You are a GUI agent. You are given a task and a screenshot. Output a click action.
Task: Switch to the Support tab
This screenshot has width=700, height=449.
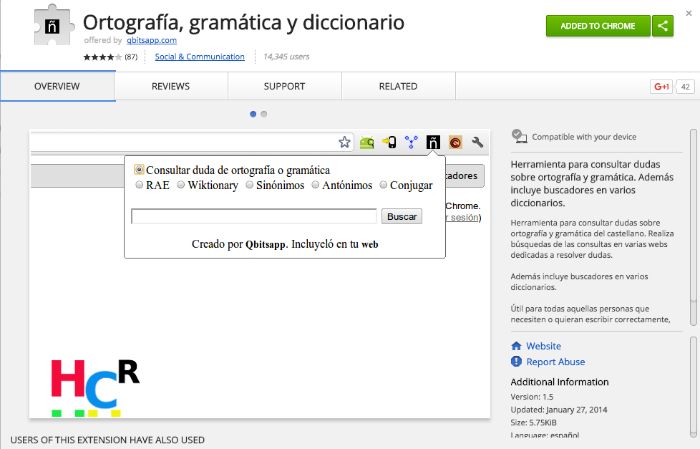click(x=284, y=86)
